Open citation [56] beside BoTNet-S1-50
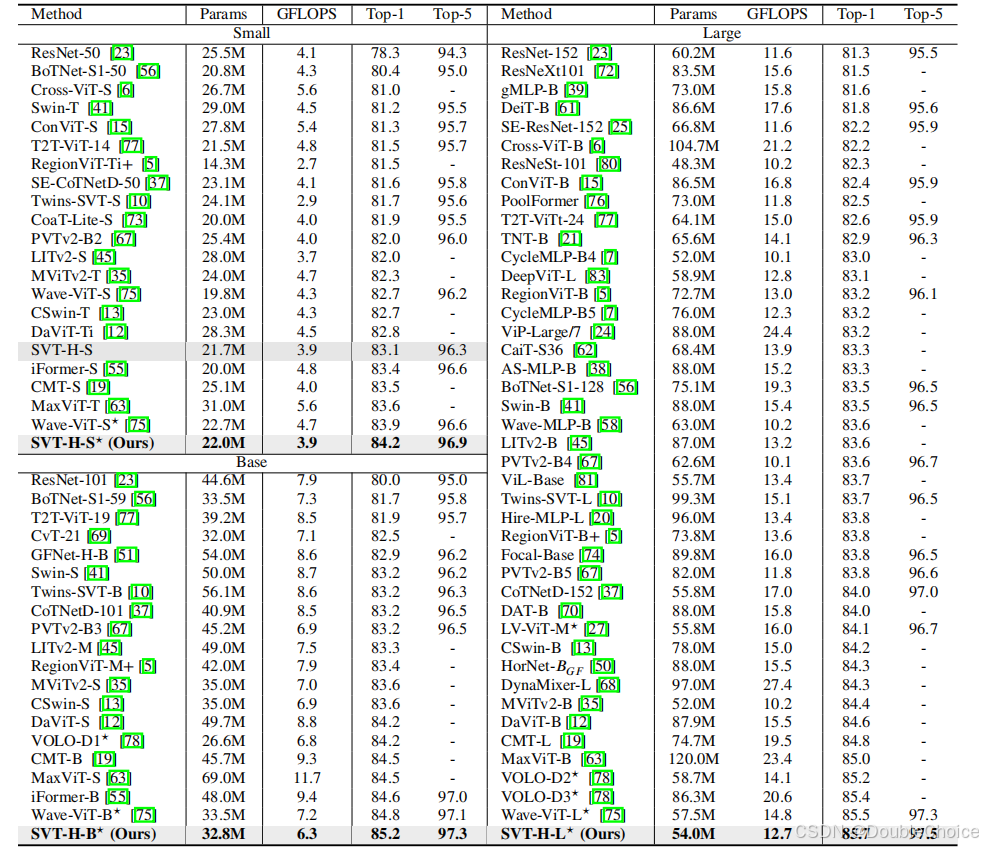983x849 pixels. [x=148, y=71]
